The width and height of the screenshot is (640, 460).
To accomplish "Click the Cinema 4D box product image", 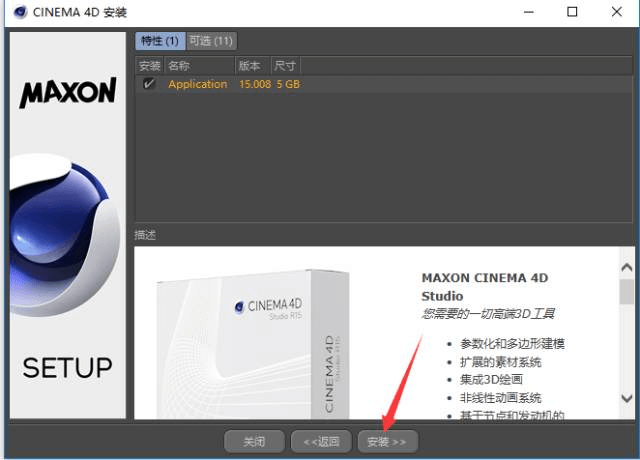I will point(253,344).
